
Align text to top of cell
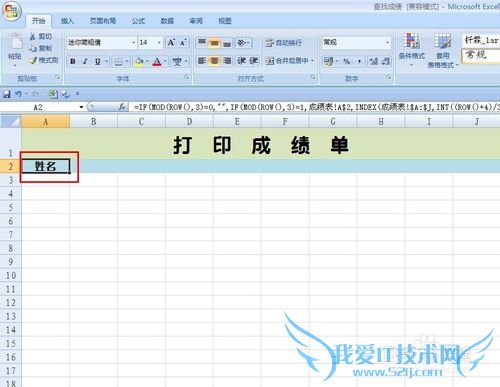[x=202, y=43]
